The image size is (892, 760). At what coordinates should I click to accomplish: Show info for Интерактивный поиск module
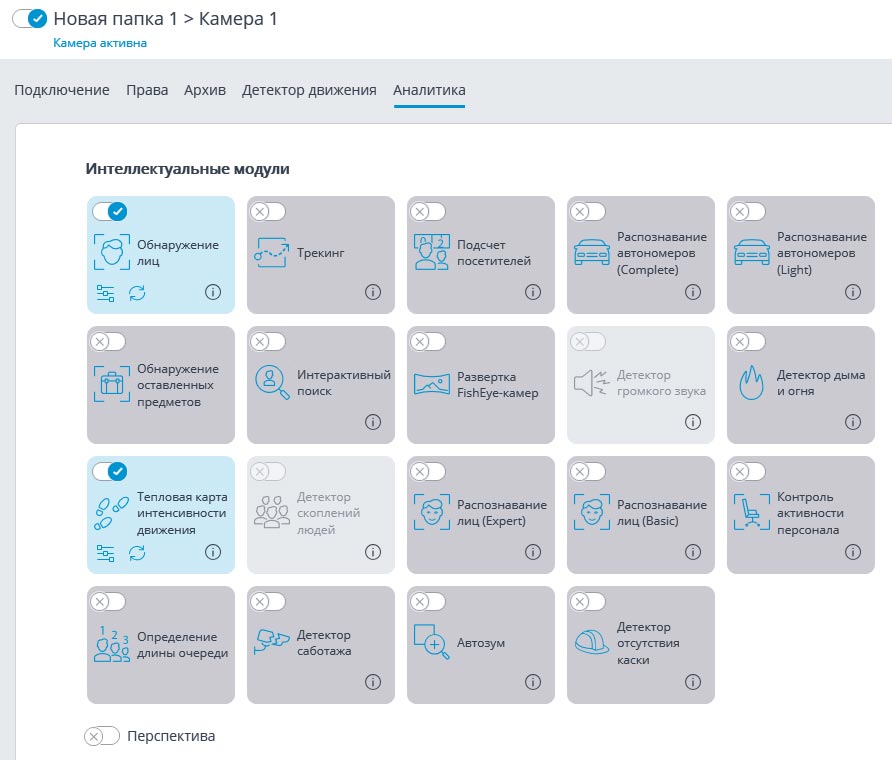tap(373, 422)
